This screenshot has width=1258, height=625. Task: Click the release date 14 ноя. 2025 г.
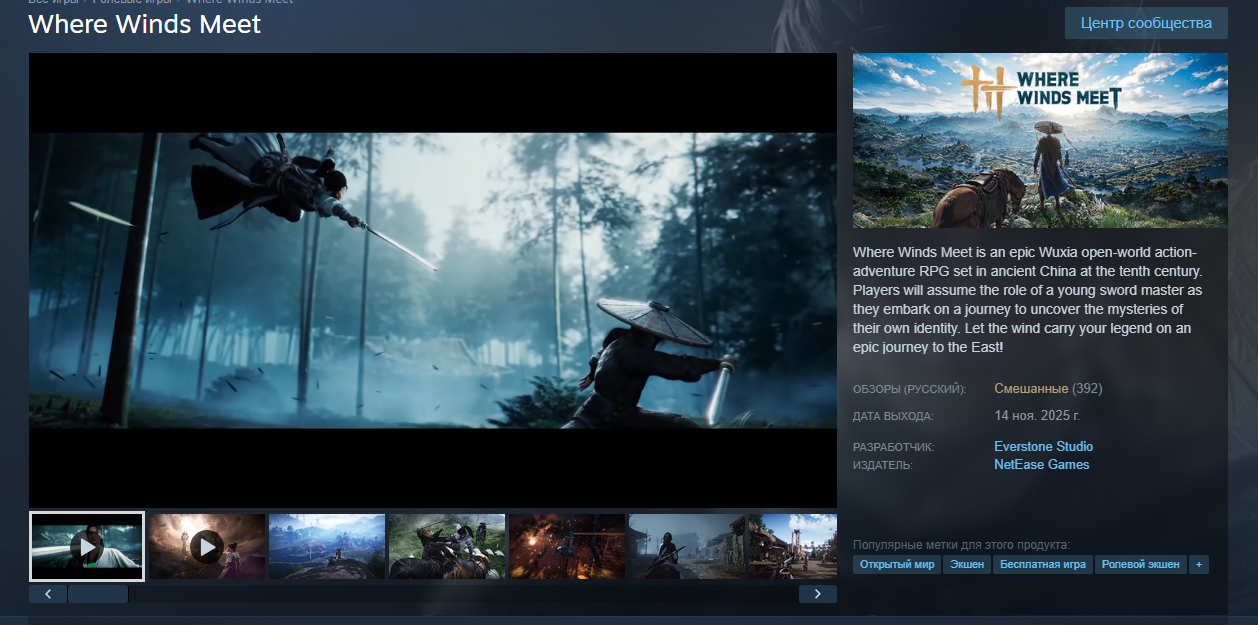(1037, 415)
